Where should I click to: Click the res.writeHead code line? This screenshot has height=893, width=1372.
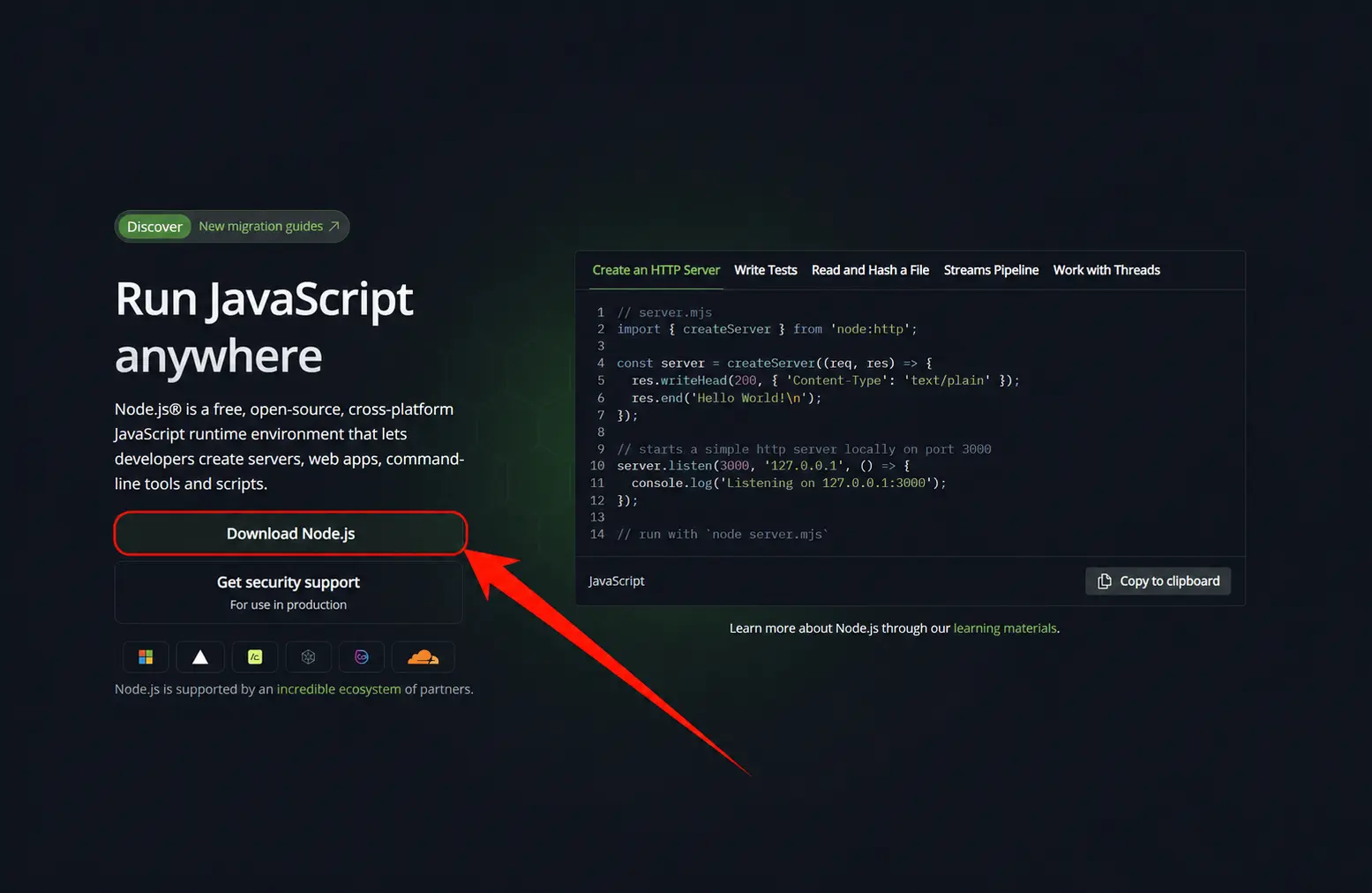pyautogui.click(x=826, y=380)
